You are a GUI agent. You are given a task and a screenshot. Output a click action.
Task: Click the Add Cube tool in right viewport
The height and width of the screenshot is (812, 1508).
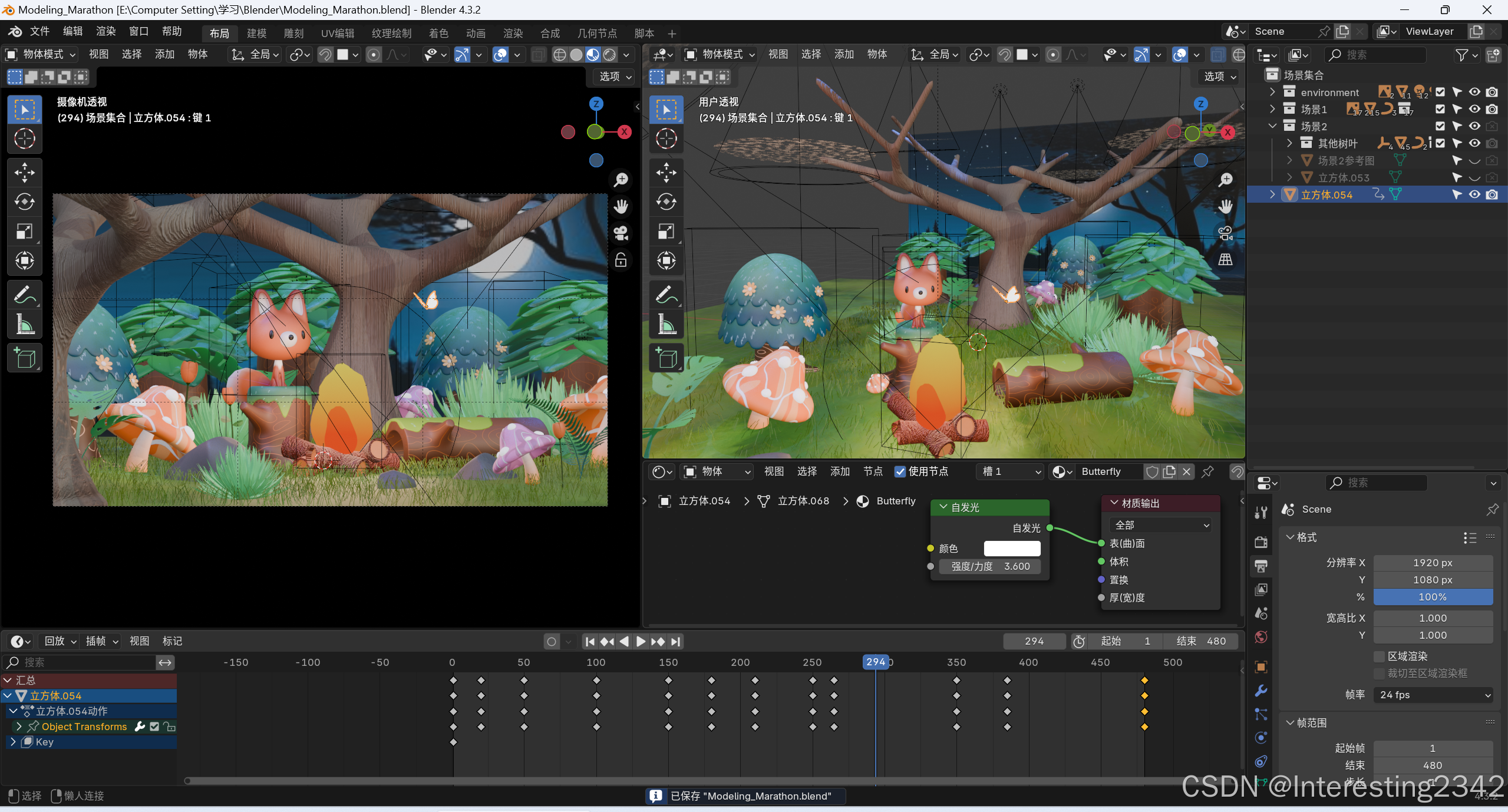[666, 358]
